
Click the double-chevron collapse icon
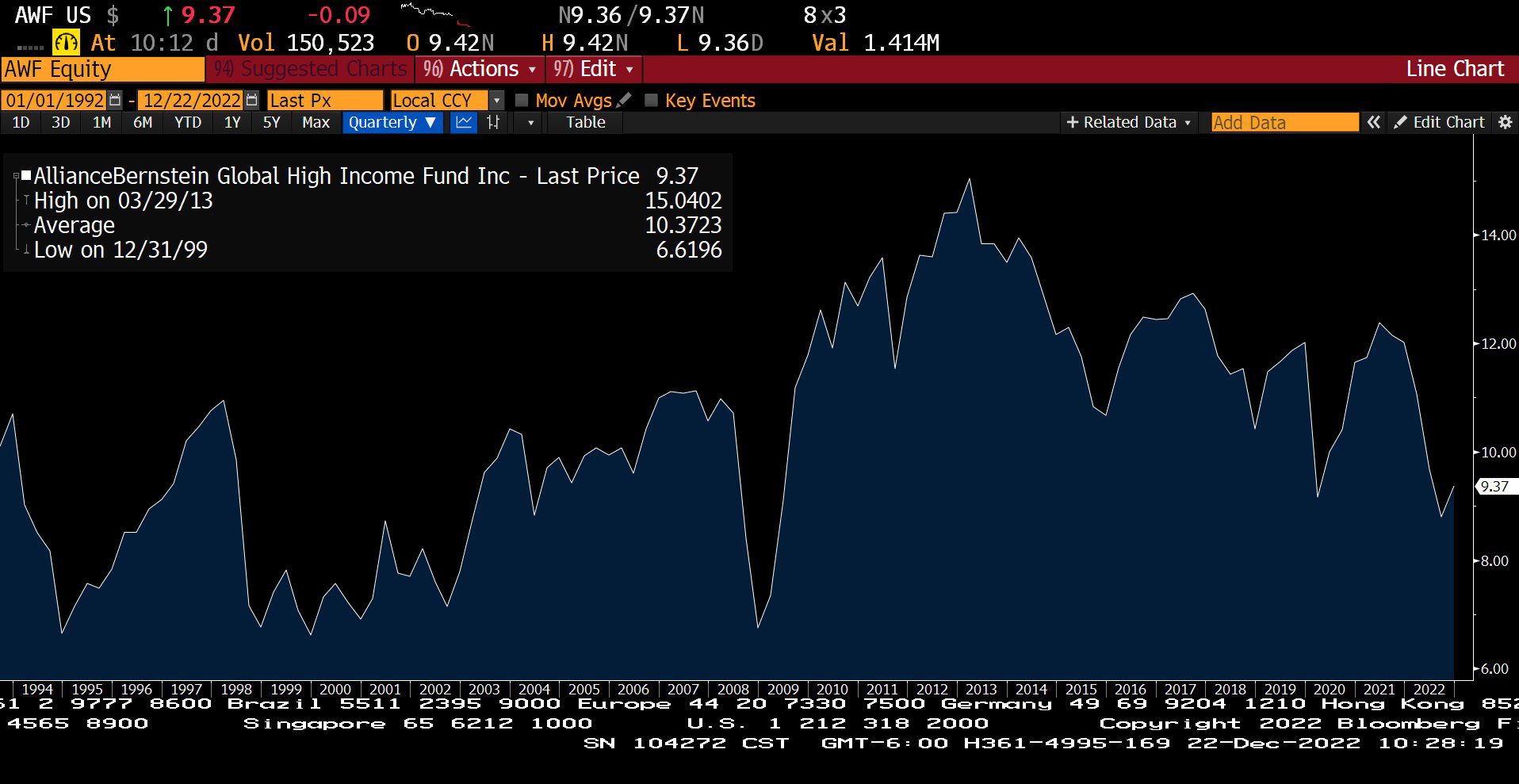[1373, 122]
